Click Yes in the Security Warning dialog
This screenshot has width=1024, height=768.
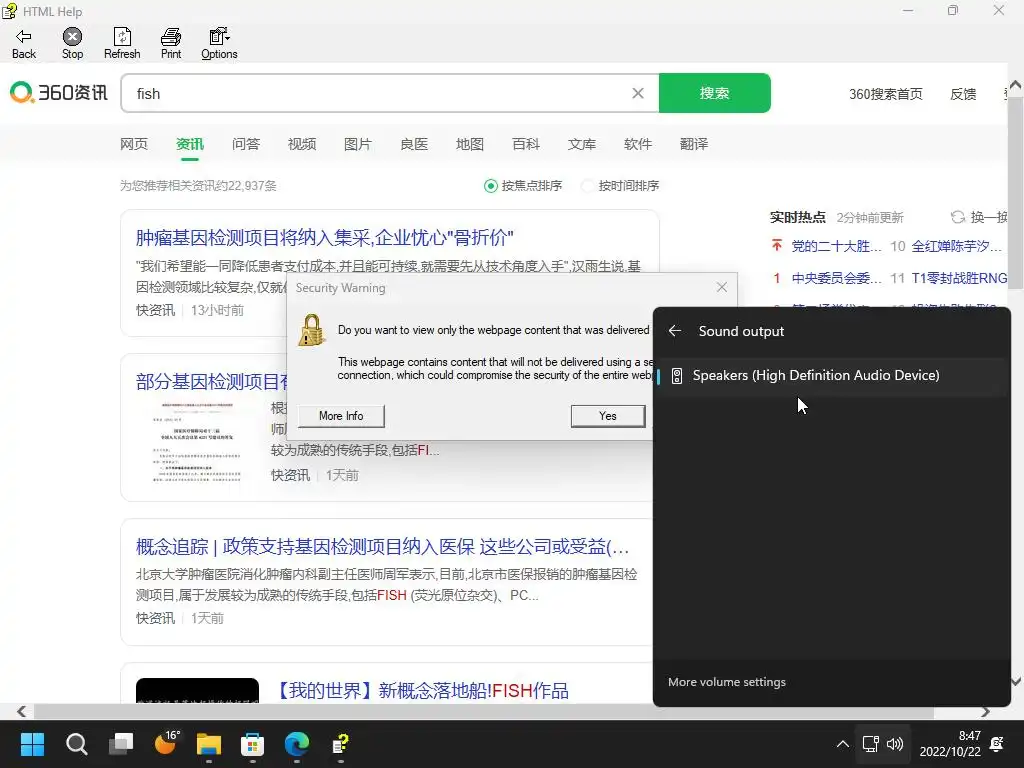click(x=608, y=416)
